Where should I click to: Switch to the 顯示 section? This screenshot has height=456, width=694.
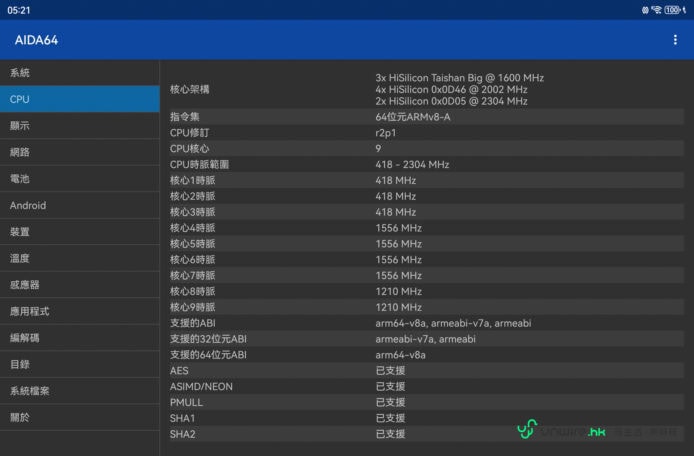coord(80,126)
